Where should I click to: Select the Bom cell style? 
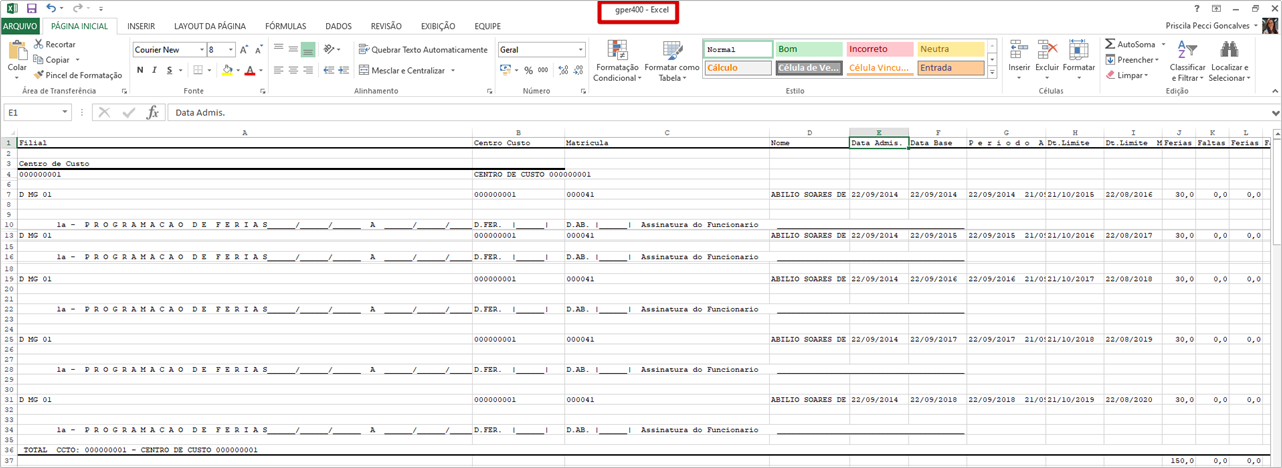(x=809, y=49)
